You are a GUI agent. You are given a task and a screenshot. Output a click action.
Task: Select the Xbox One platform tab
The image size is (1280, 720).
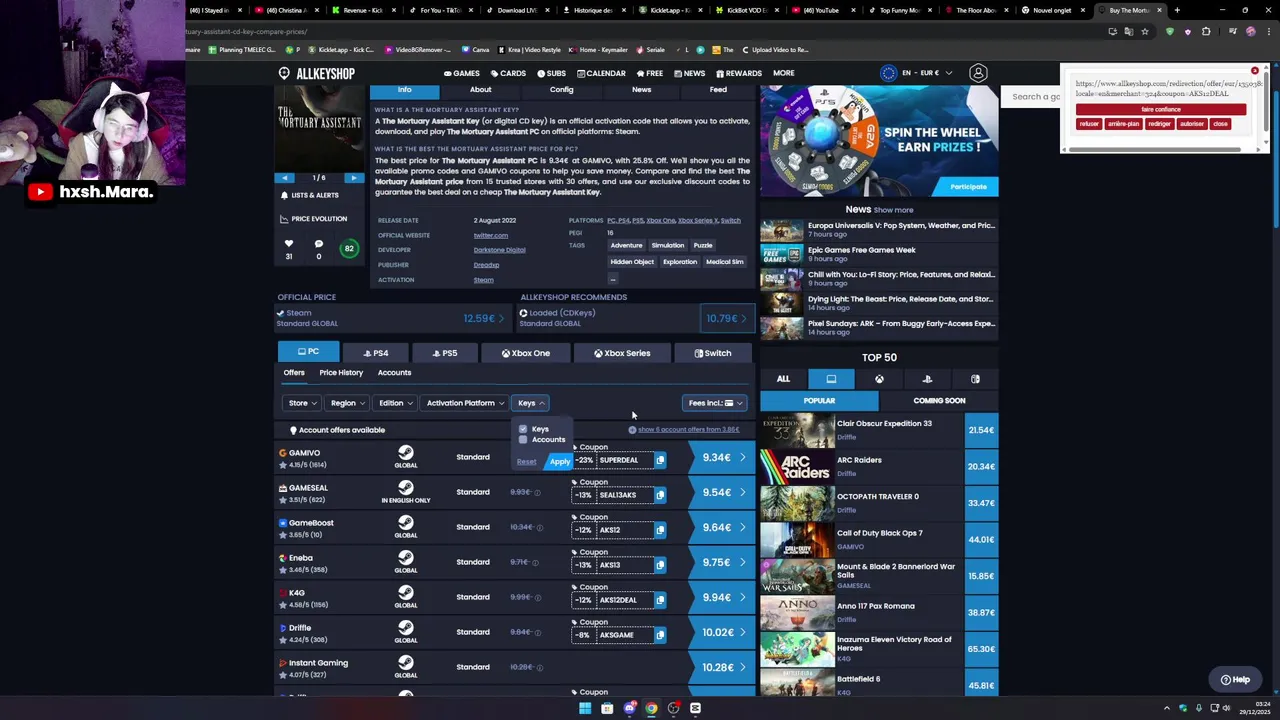coord(526,353)
